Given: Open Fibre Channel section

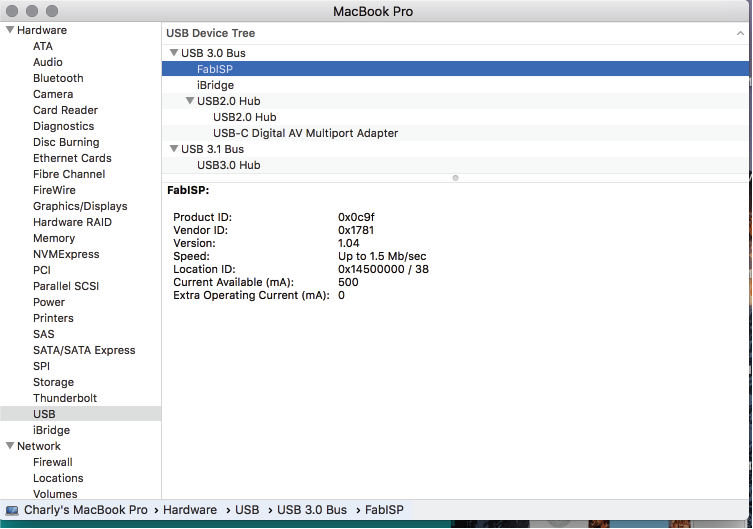Looking at the screenshot, I should point(69,174).
